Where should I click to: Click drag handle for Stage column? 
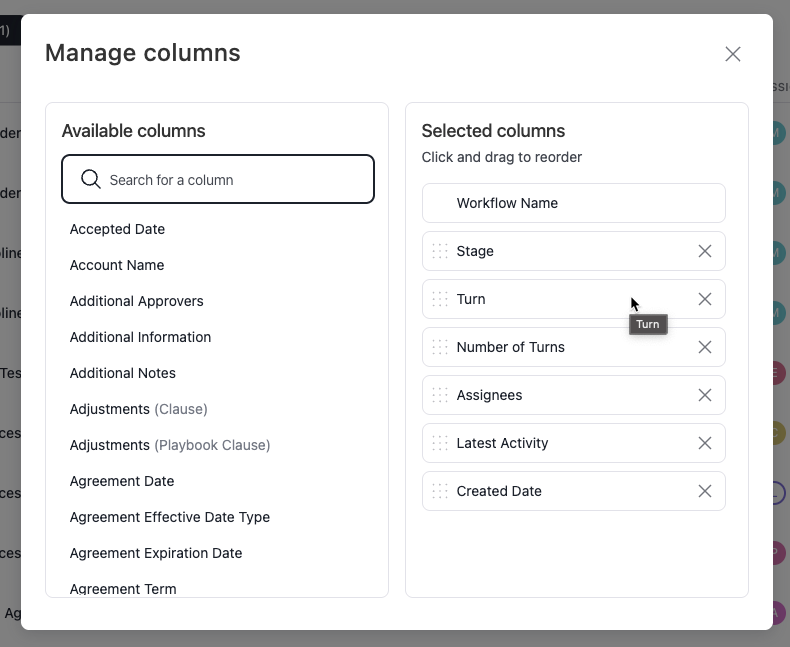[x=440, y=251]
